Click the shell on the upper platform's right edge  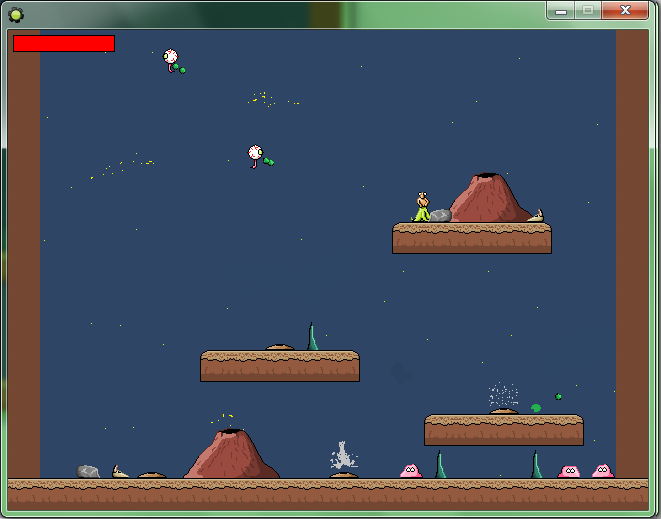[x=536, y=216]
